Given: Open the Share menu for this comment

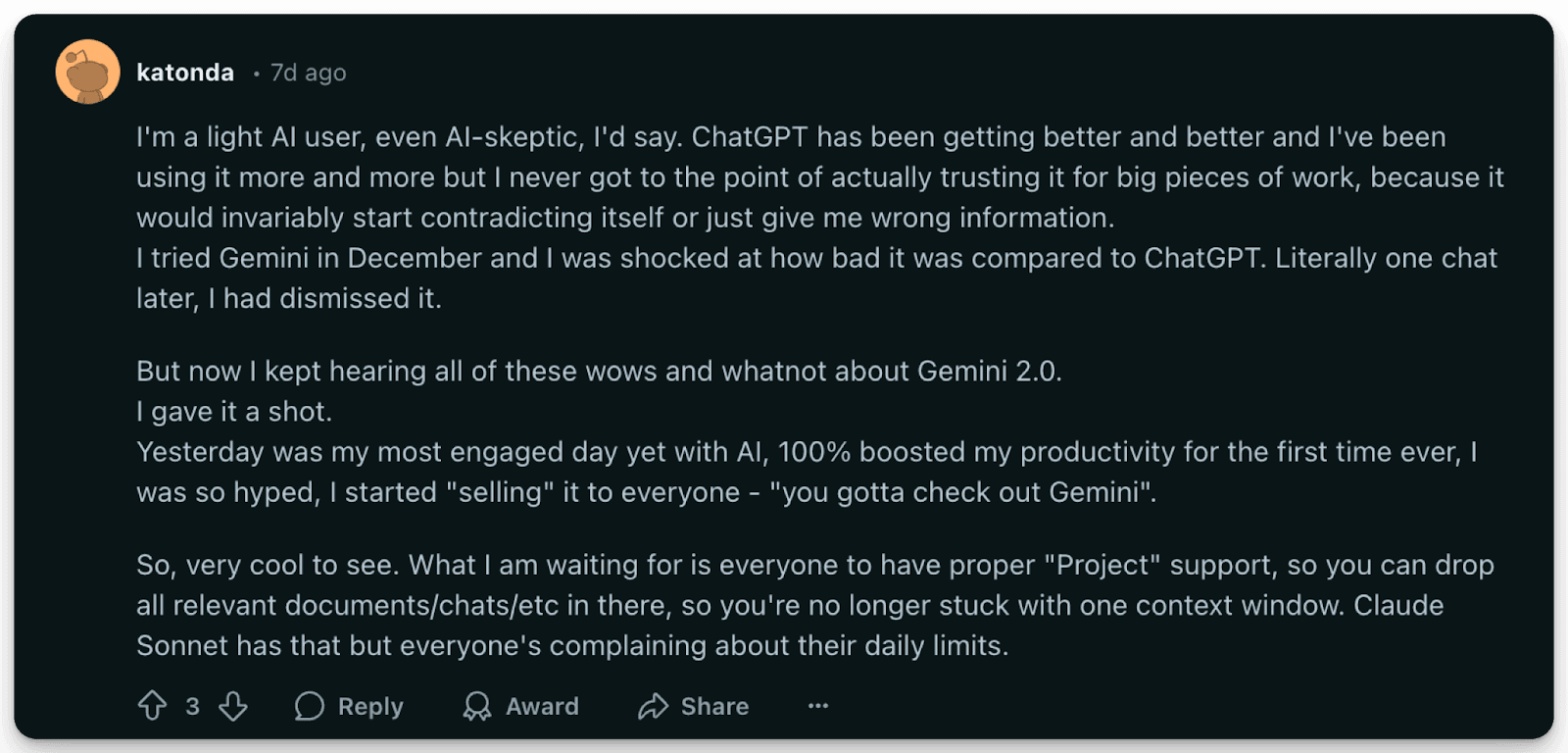Looking at the screenshot, I should (x=693, y=706).
